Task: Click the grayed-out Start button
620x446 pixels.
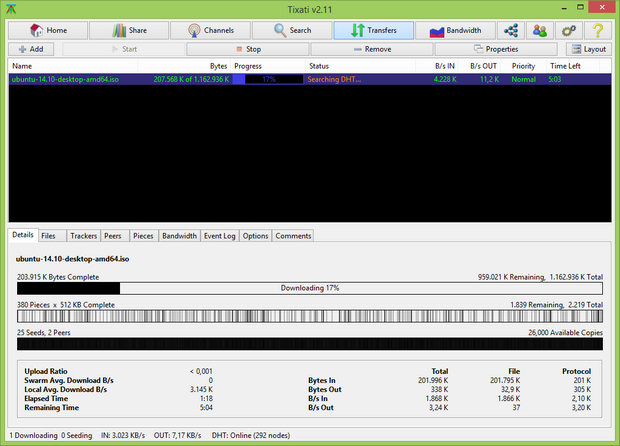Action: [124, 49]
